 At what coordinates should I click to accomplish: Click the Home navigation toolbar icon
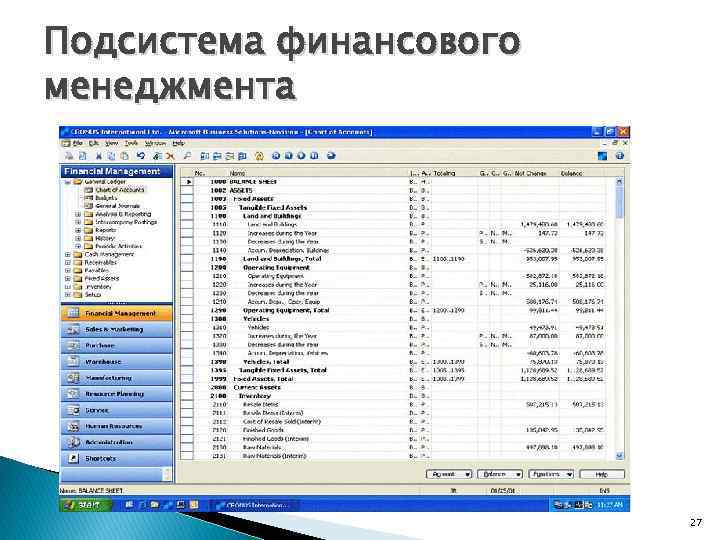tap(259, 156)
